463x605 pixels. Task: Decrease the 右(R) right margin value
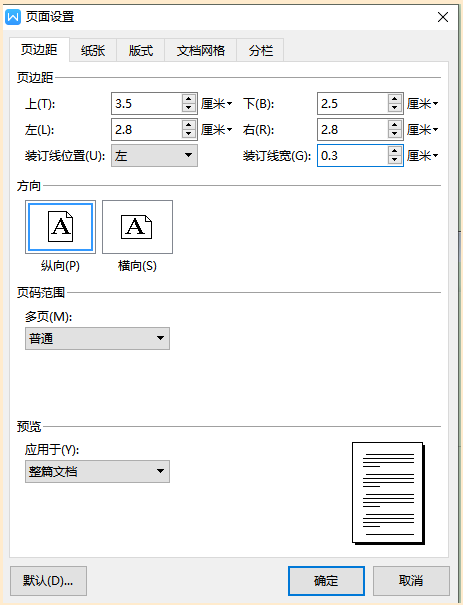pos(394,135)
